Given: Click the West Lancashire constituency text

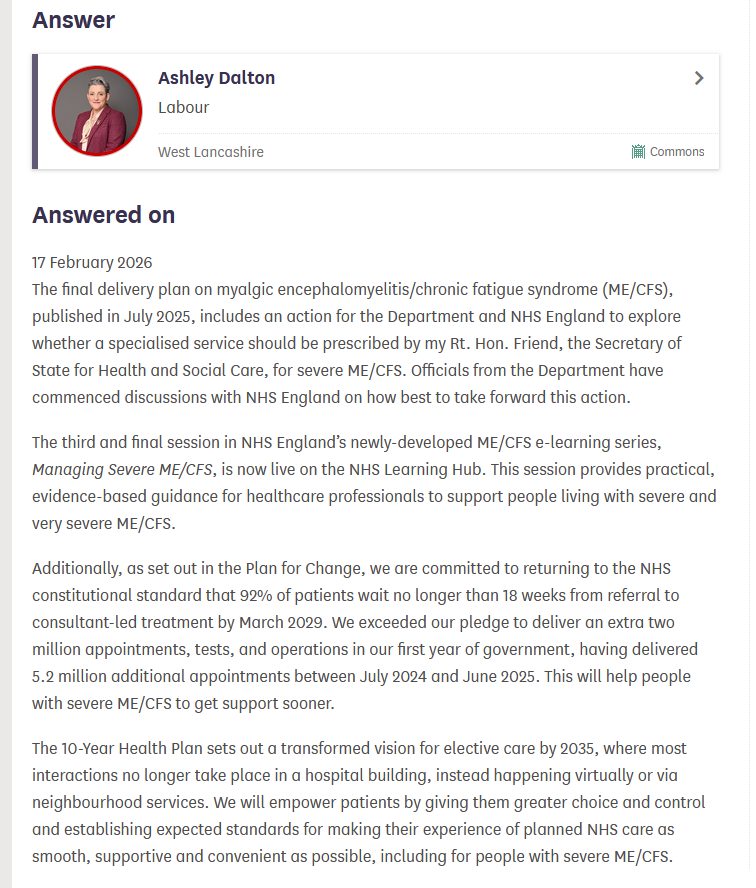Looking at the screenshot, I should [211, 152].
